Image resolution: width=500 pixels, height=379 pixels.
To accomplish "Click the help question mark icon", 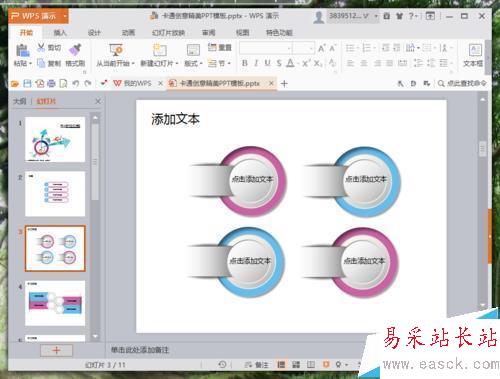I will coord(411,16).
